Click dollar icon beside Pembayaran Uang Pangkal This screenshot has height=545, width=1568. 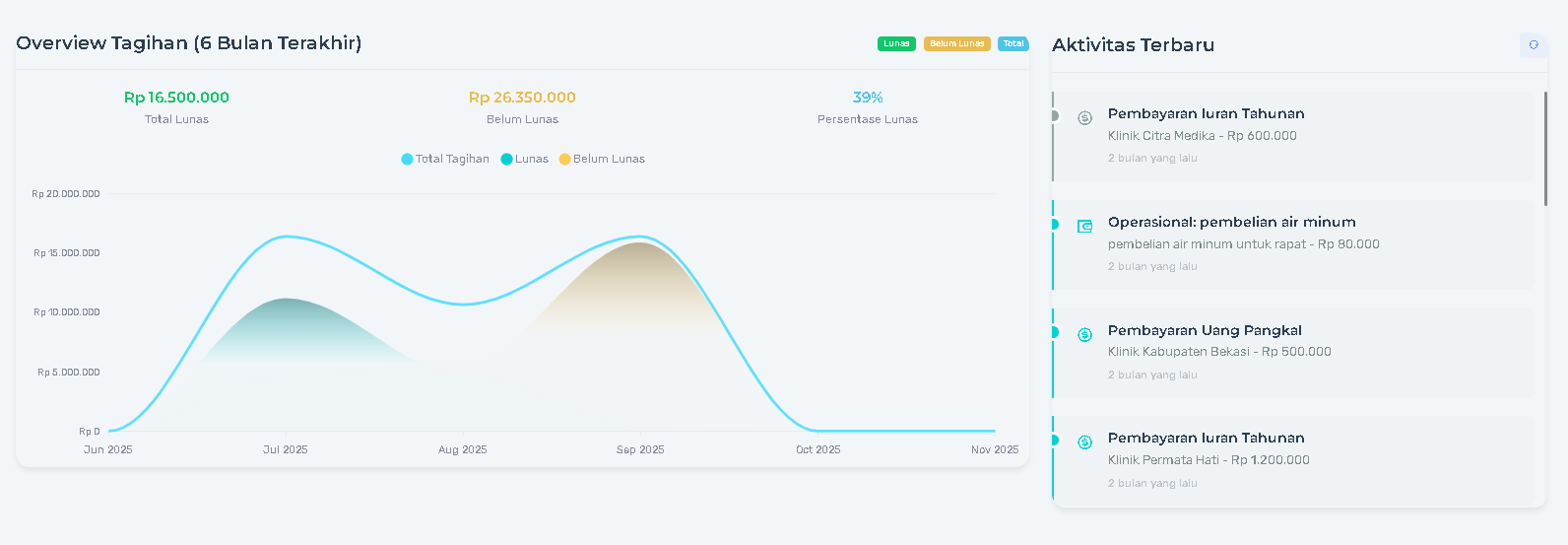point(1084,334)
